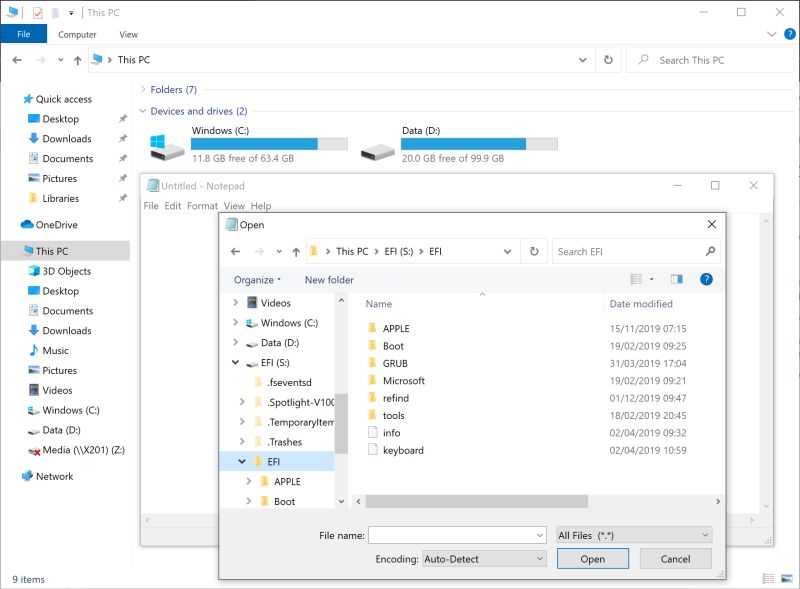Click the Open button in the dialog

tap(592, 558)
